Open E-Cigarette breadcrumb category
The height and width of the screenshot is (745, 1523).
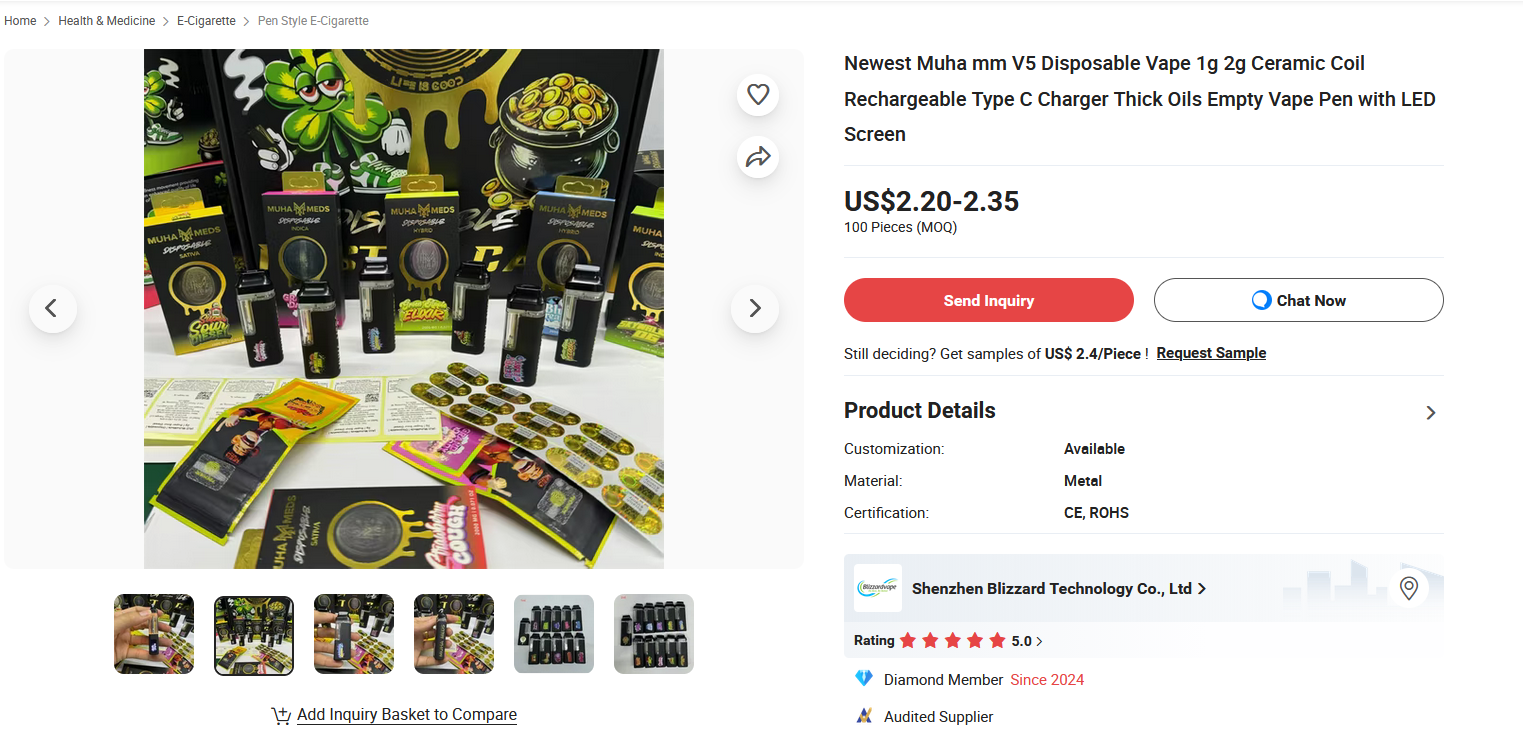point(206,21)
